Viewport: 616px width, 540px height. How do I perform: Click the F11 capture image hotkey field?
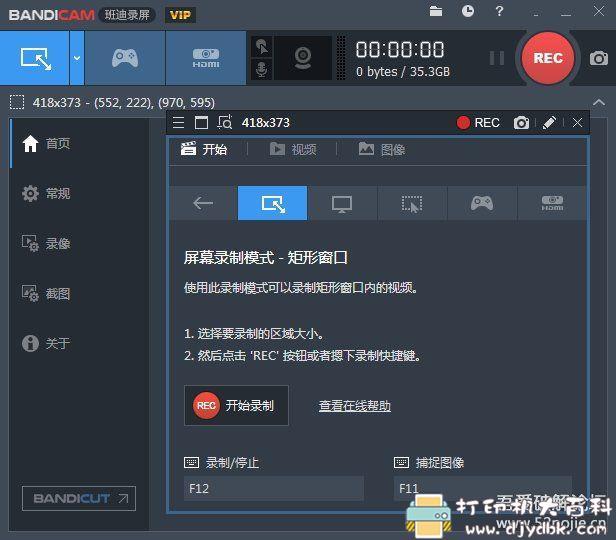tap(483, 489)
